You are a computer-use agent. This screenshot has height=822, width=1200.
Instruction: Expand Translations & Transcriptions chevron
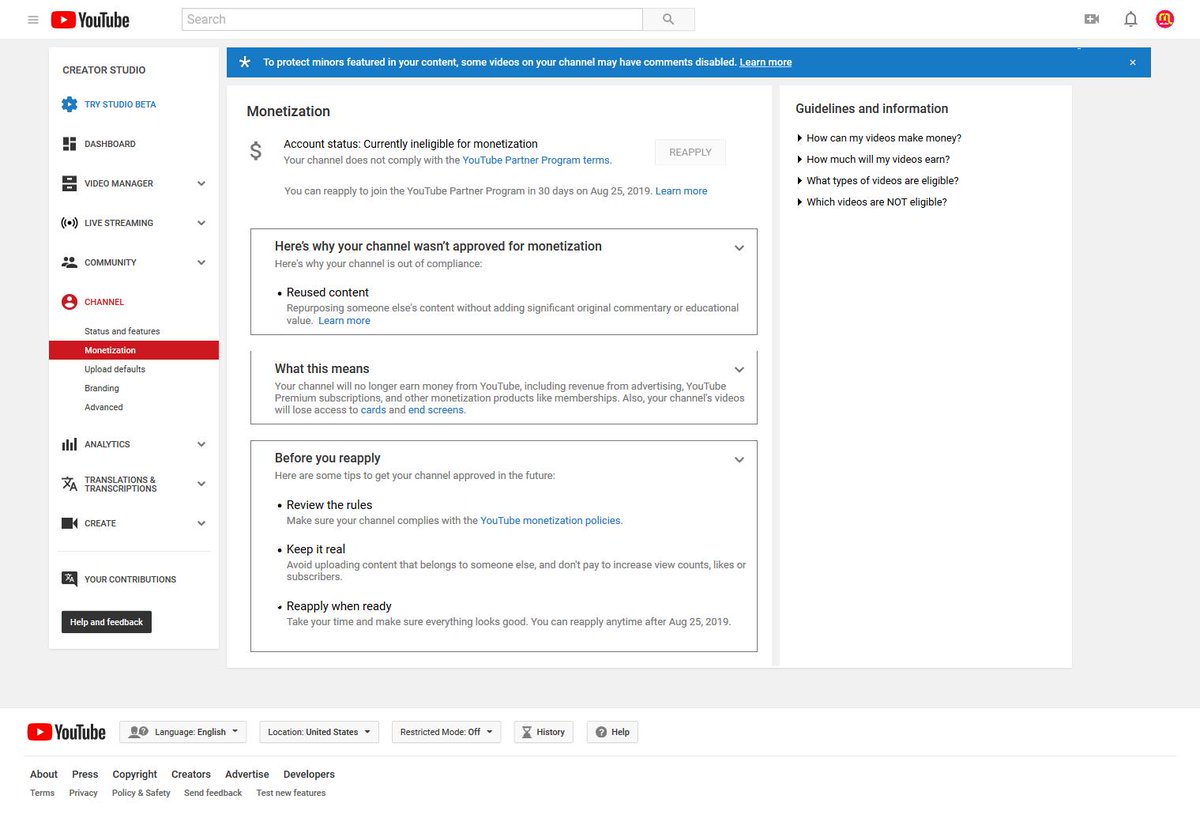pyautogui.click(x=201, y=484)
